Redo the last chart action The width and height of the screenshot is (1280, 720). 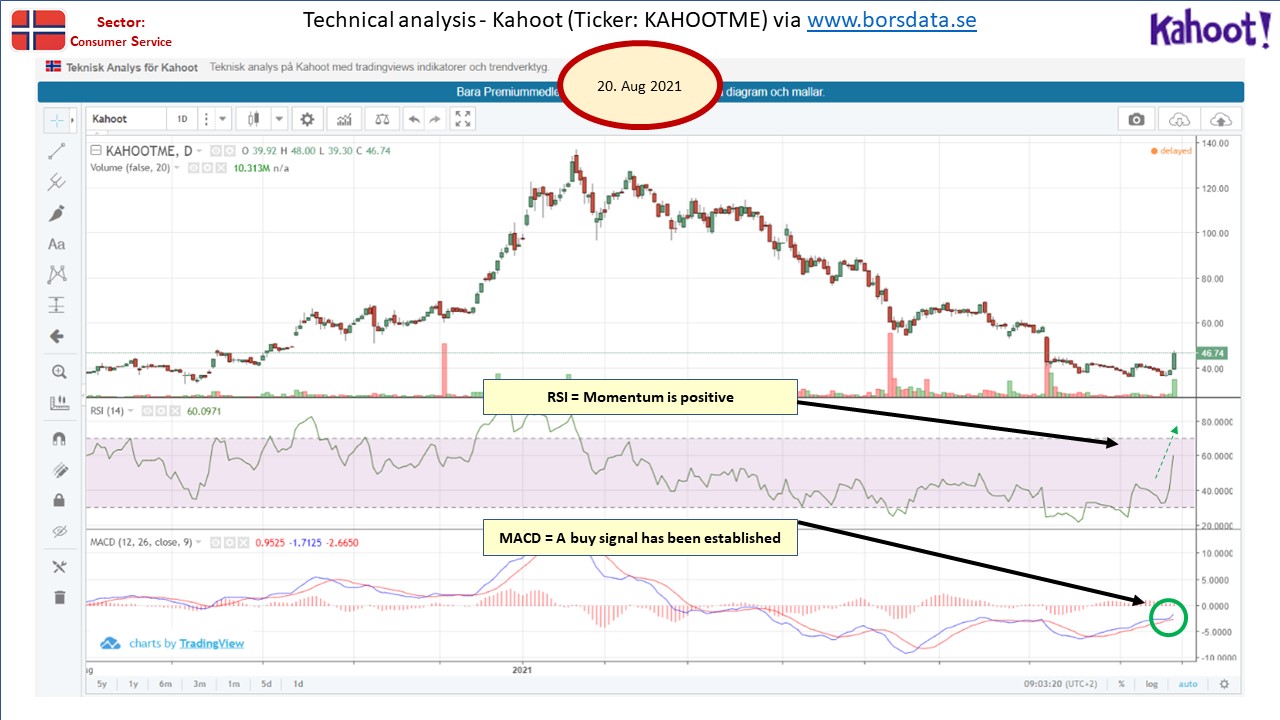[435, 119]
